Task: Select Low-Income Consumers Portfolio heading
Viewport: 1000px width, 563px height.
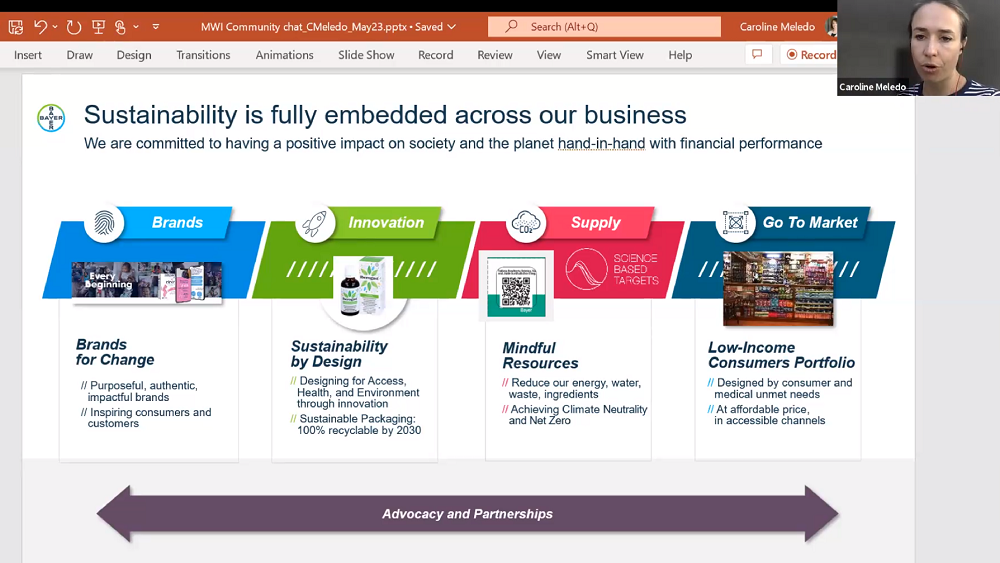Action: [781, 355]
